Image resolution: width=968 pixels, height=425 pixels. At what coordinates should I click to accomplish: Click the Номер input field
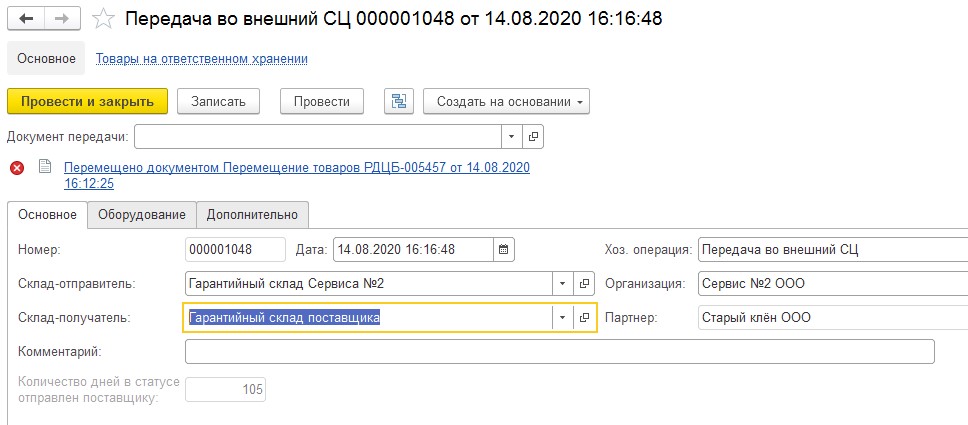click(x=235, y=250)
